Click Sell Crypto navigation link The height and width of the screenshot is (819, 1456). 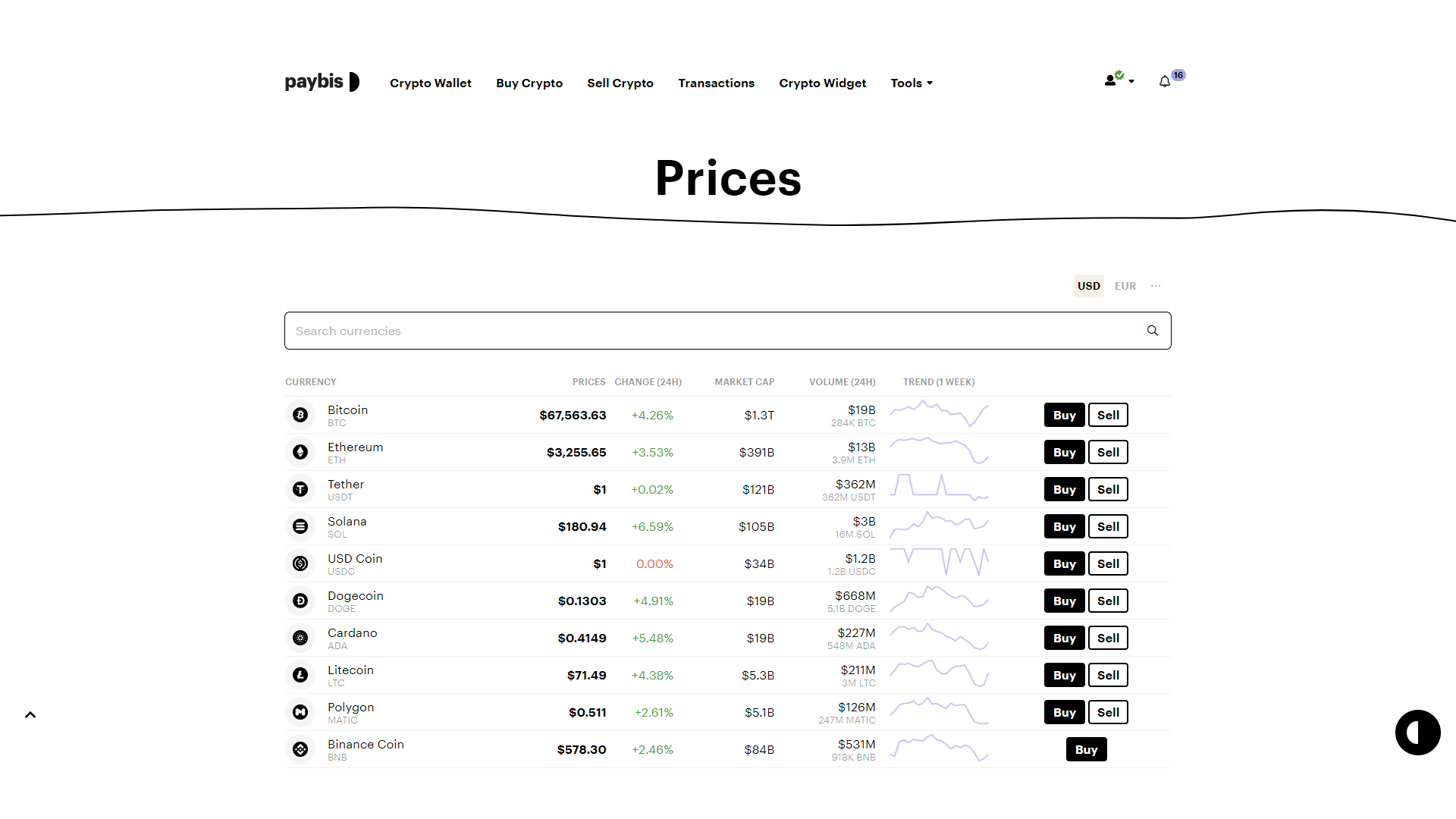click(x=620, y=82)
